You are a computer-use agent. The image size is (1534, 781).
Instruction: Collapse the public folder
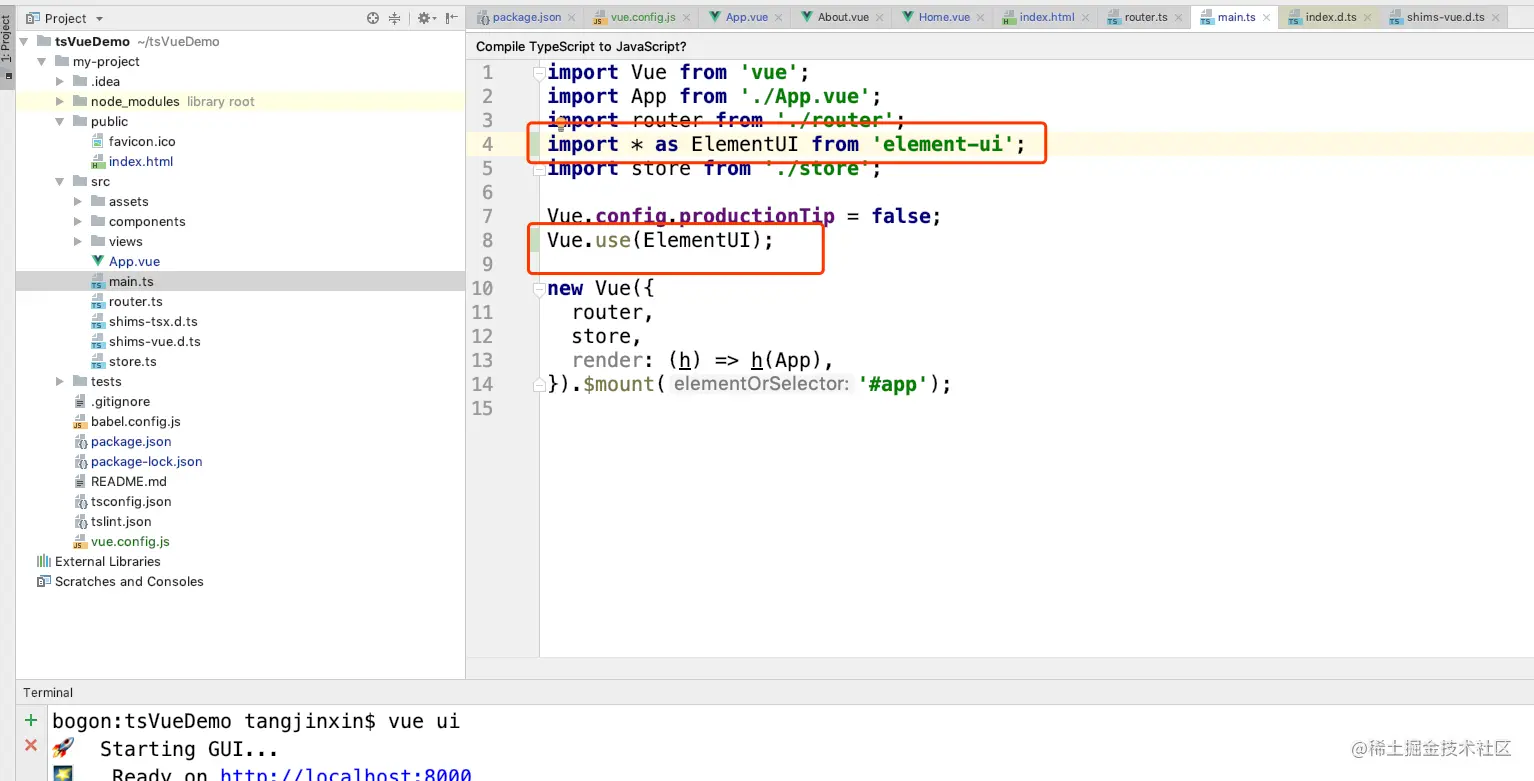[61, 122]
